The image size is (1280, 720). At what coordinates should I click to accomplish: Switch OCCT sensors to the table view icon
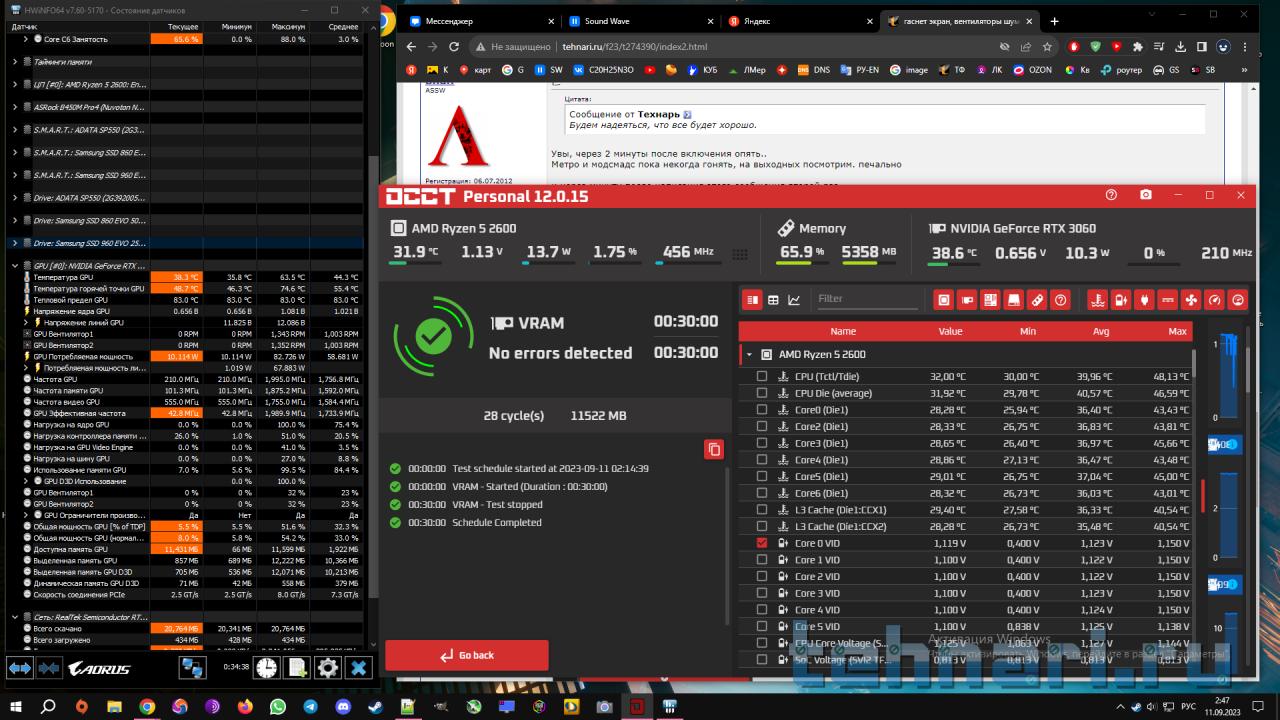(x=774, y=299)
